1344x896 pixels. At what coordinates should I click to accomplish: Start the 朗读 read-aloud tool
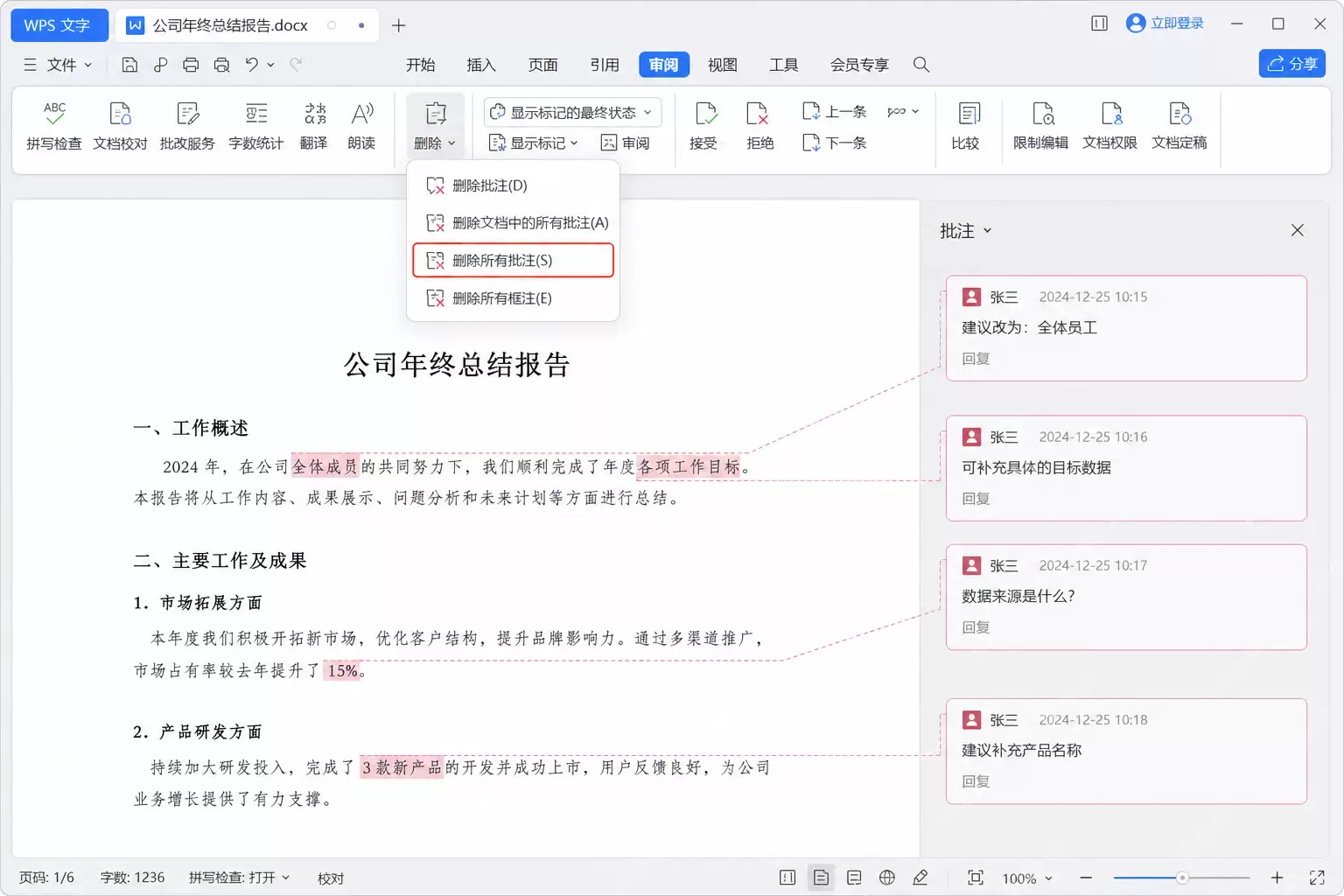click(x=361, y=127)
